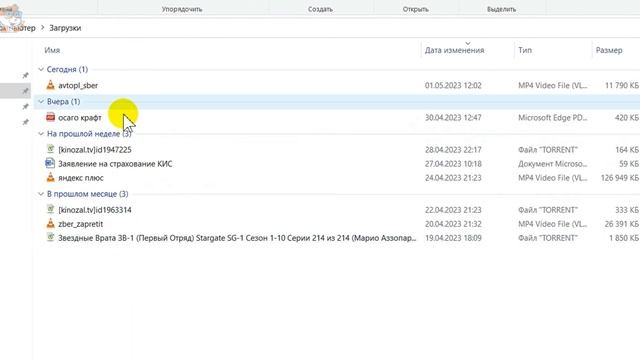Click the size 59 КБ

629,164
